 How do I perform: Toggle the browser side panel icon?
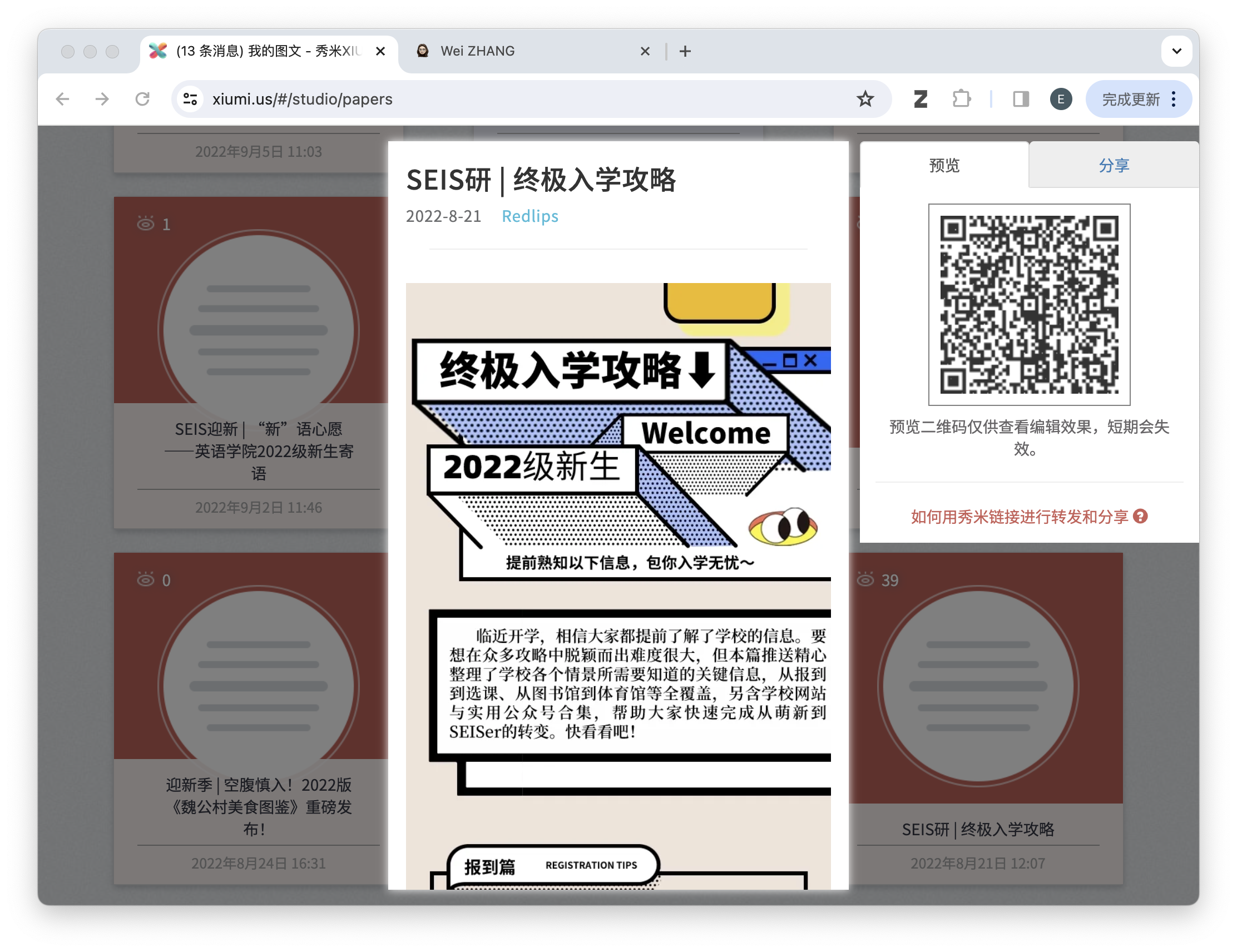click(1021, 99)
